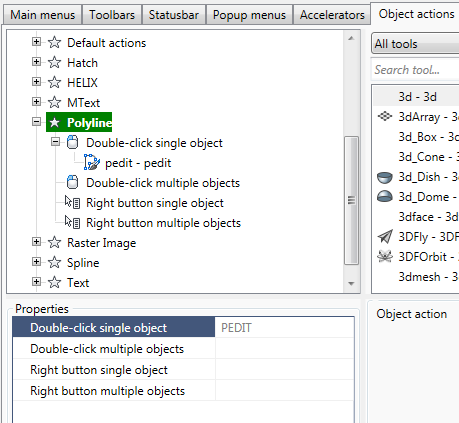Expand the Spline tree node
The image size is (459, 423).
[x=36, y=262]
